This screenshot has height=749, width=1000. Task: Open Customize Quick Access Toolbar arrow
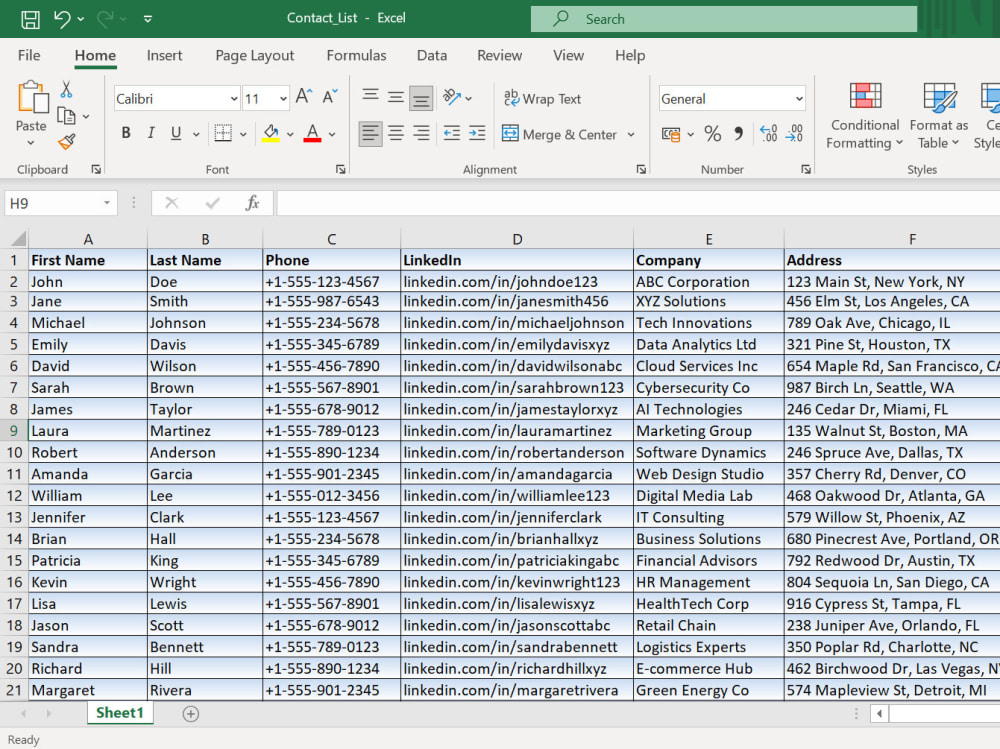[147, 19]
